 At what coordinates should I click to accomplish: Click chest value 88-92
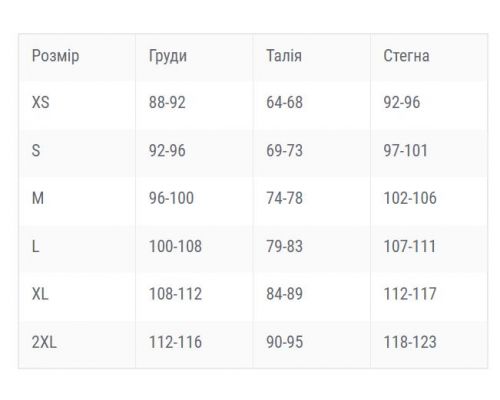(167, 102)
